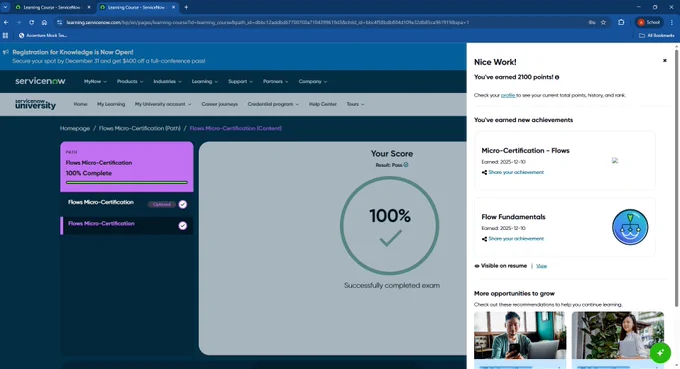
Task: Open the tab search dropdown arrow
Action: point(5,7)
